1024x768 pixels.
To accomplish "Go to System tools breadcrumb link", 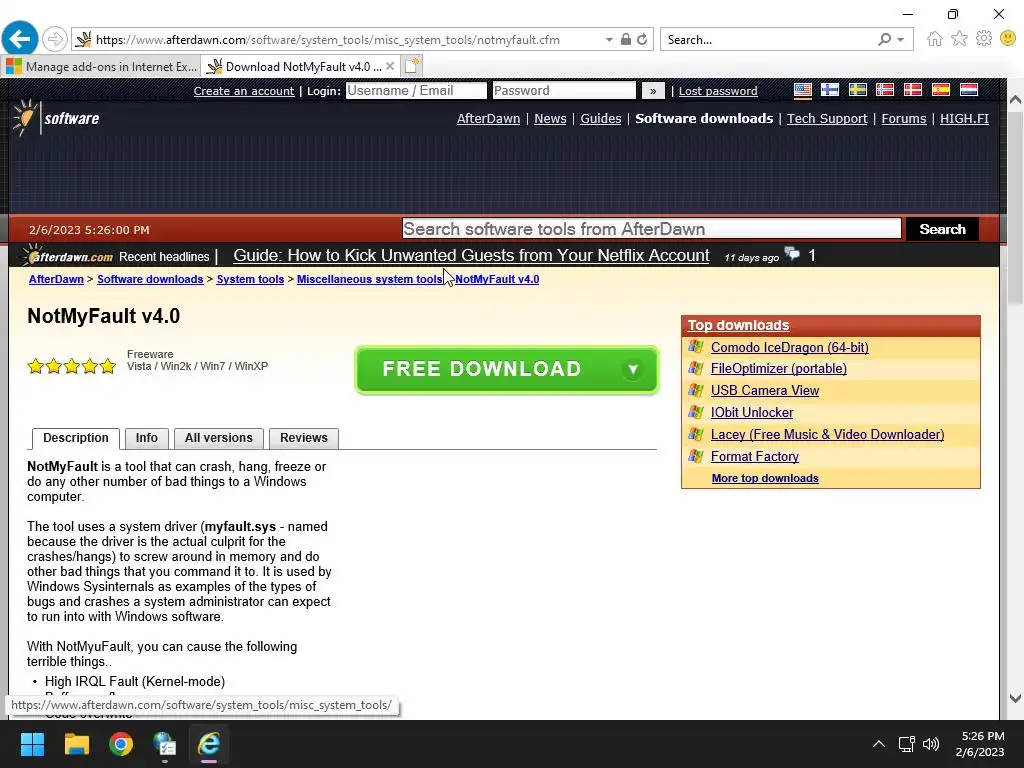I will point(250,279).
